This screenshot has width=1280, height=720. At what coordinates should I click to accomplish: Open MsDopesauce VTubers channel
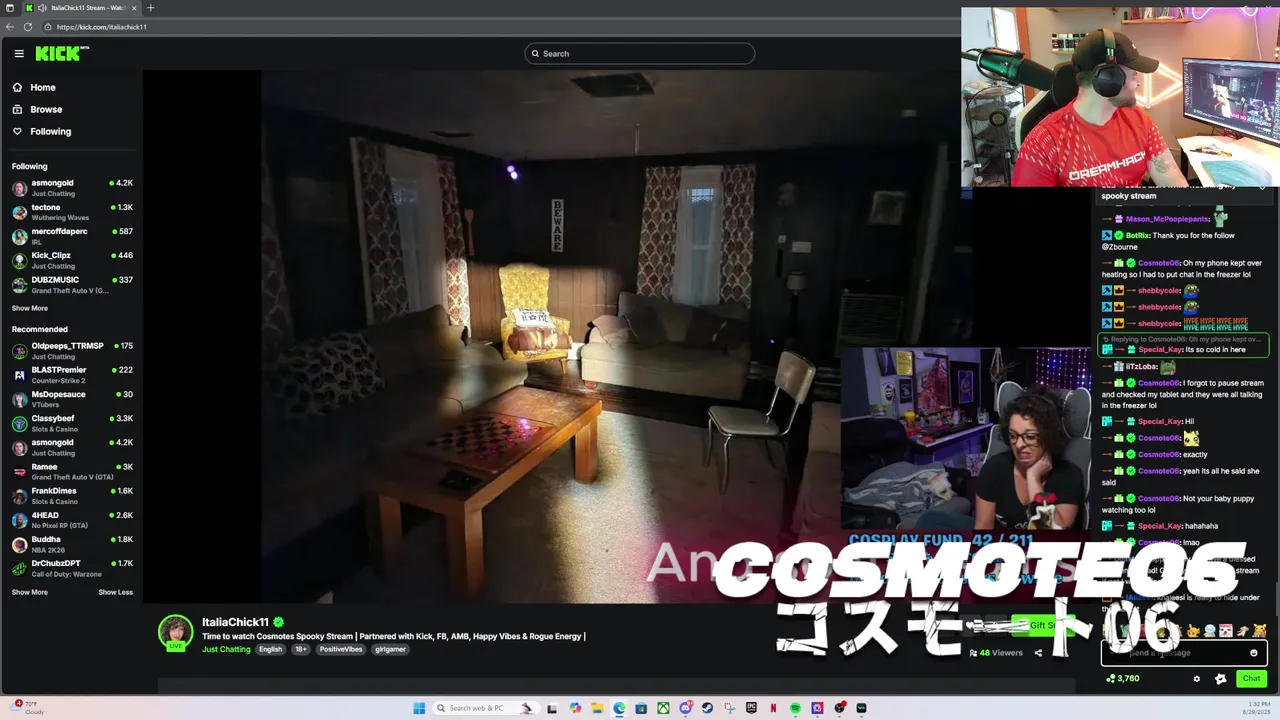(72, 399)
